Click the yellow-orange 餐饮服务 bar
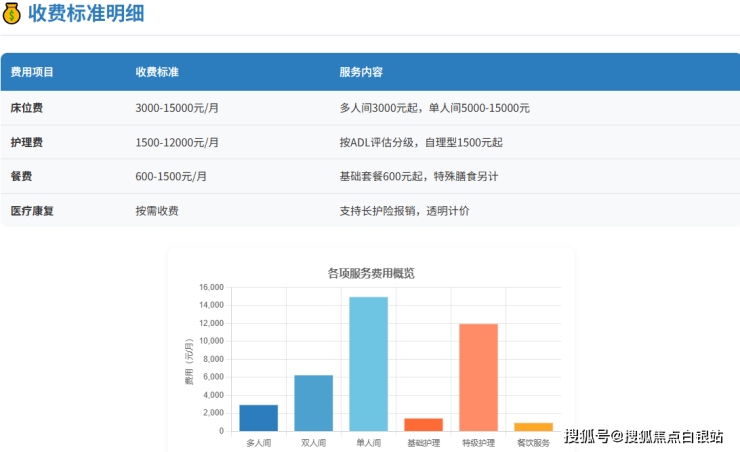The image size is (740, 452). 533,427
